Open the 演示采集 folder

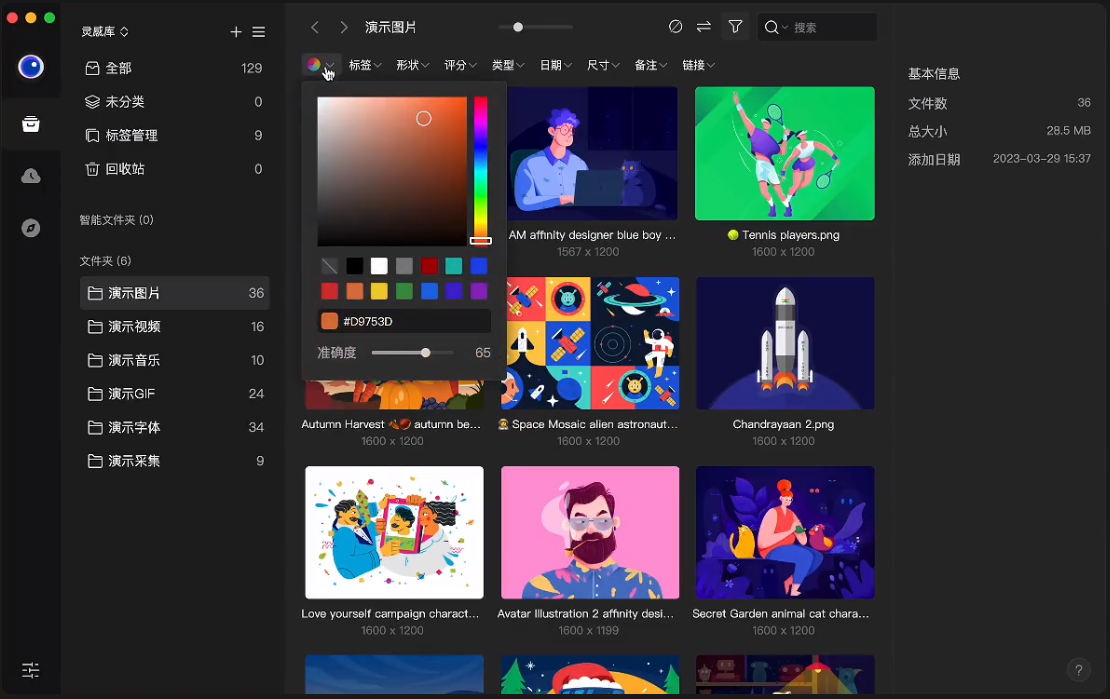[x=174, y=461]
